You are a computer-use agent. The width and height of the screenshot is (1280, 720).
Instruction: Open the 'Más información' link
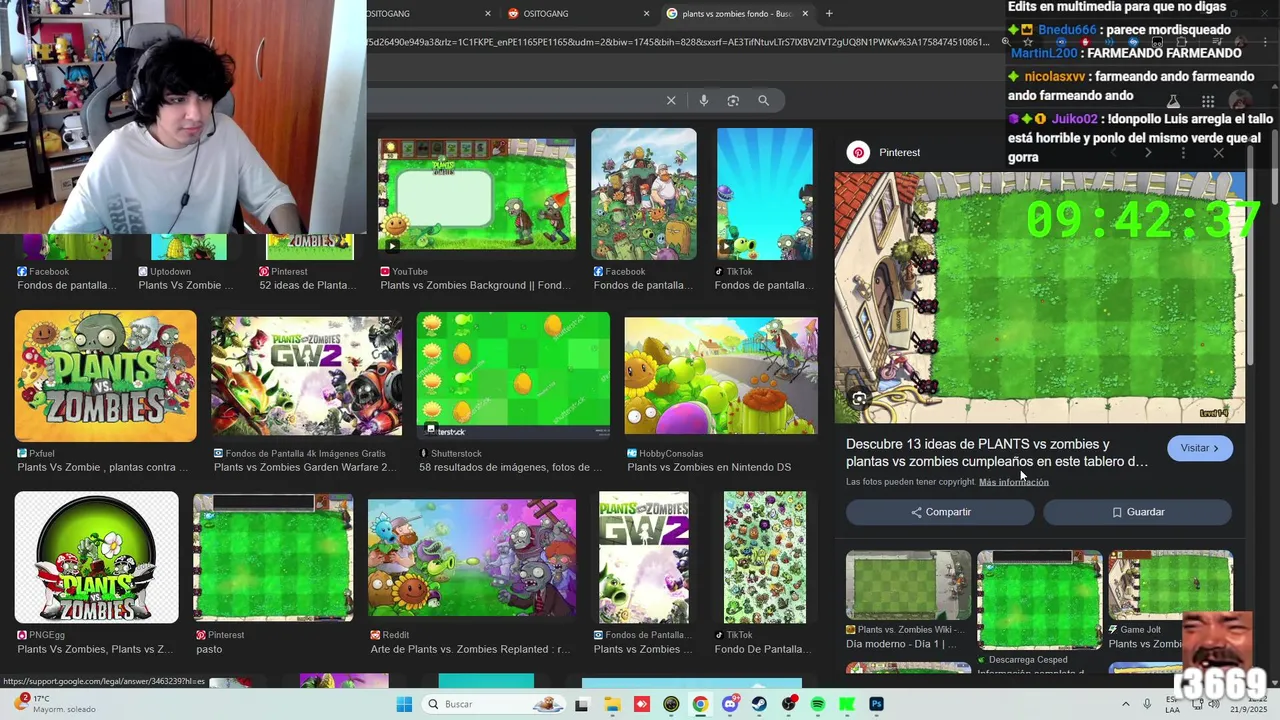[x=1014, y=482]
